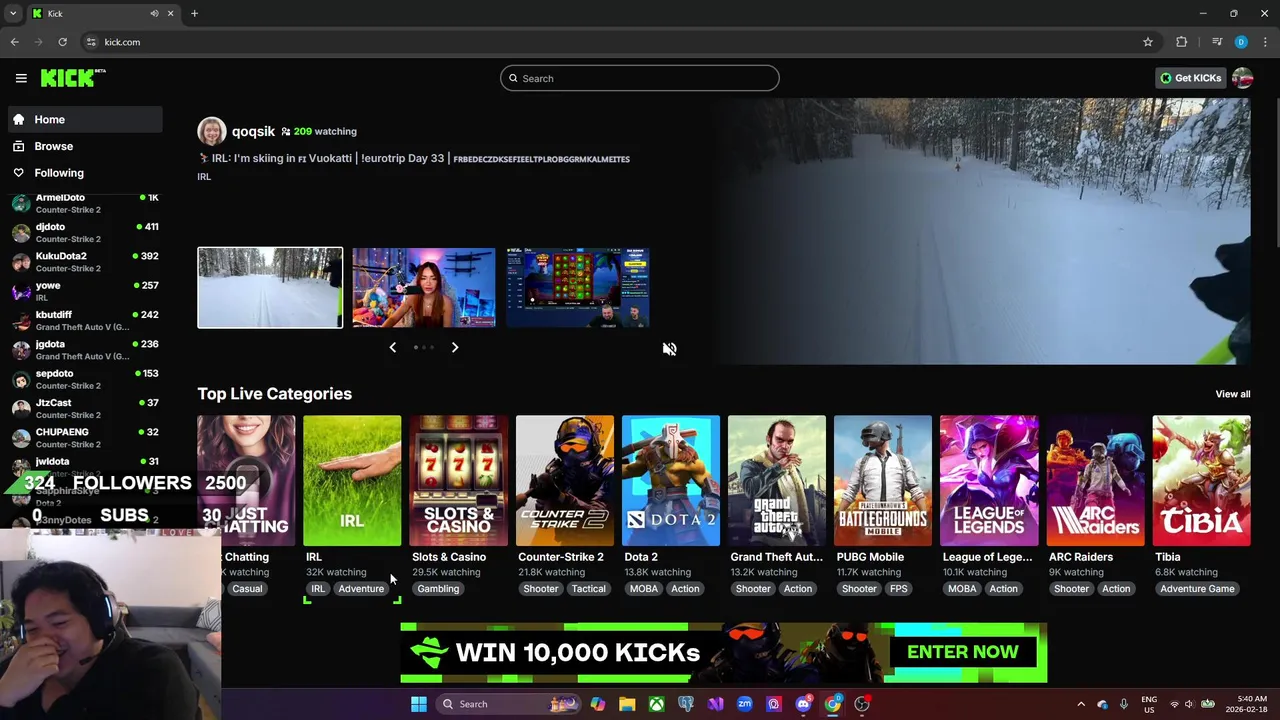Open the Tibia category card

tap(1201, 481)
